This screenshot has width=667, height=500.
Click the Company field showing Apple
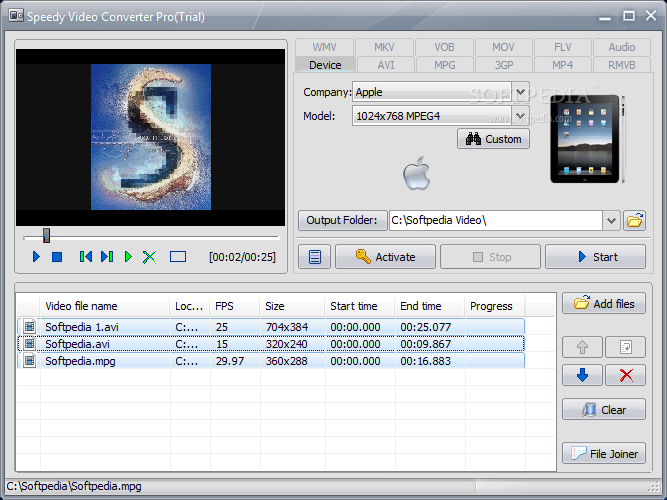click(x=432, y=92)
